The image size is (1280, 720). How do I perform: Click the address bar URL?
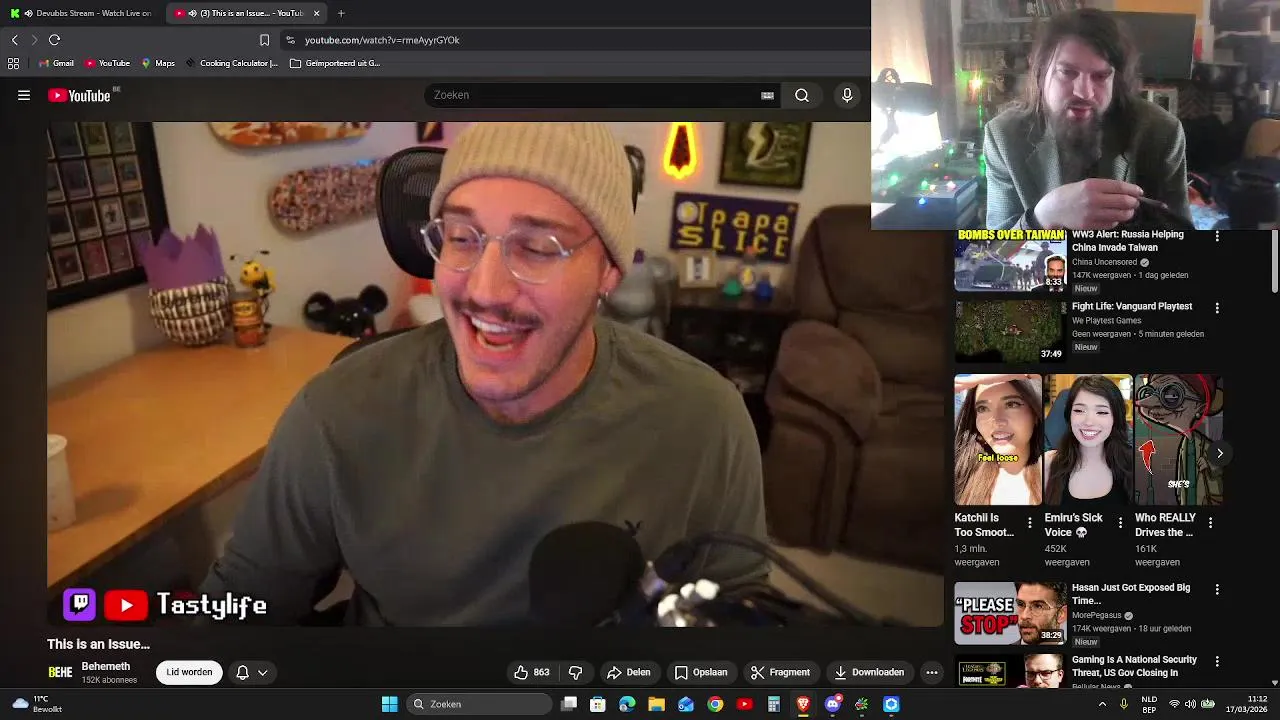click(x=382, y=40)
